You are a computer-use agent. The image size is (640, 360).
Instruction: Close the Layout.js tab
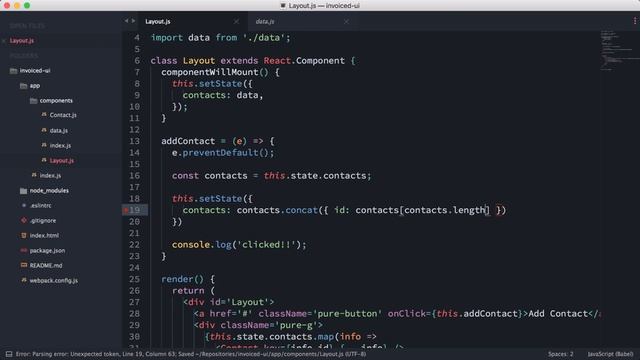(x=236, y=21)
